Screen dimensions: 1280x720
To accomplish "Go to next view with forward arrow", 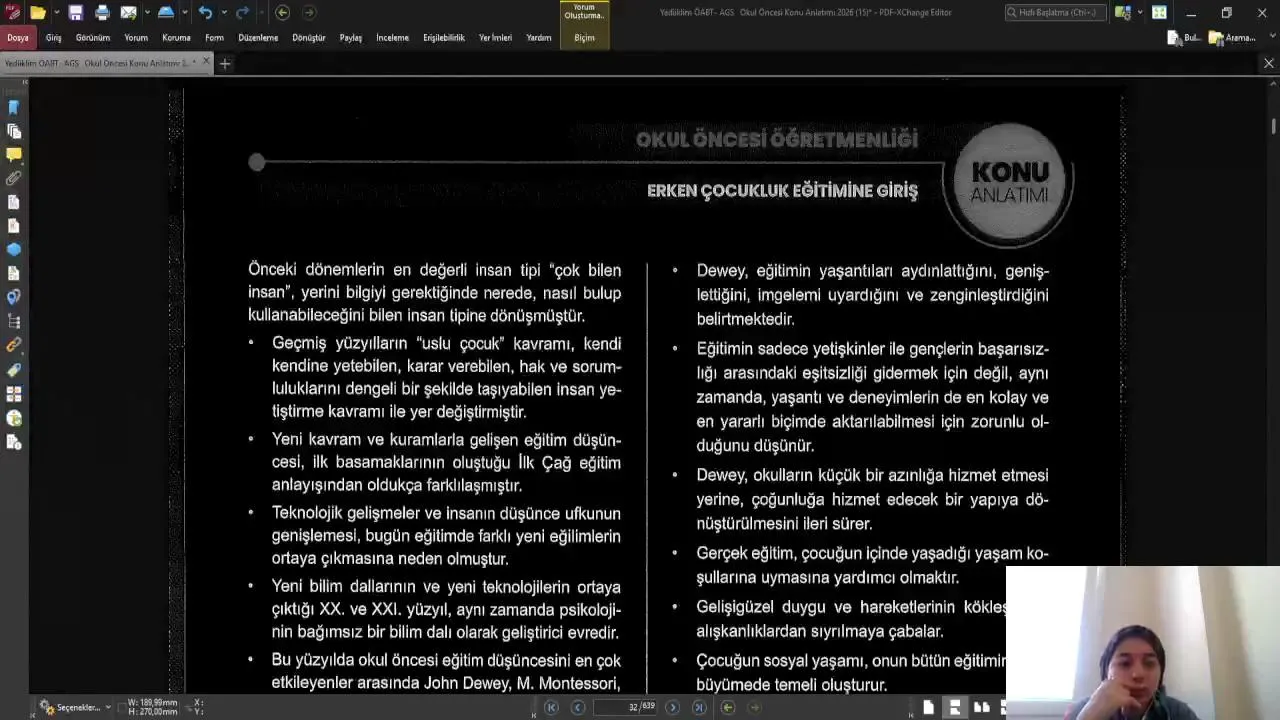I will [x=309, y=12].
